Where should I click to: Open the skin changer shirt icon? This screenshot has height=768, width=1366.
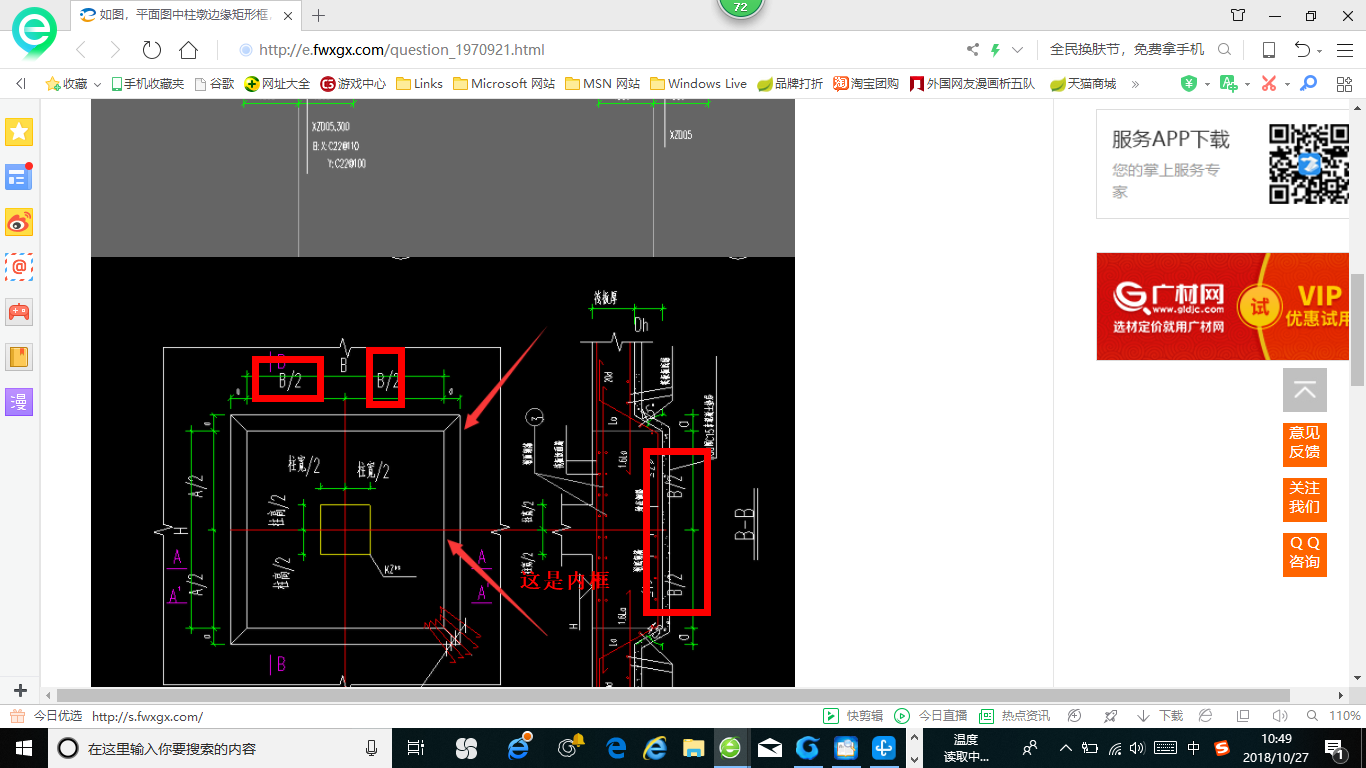pos(1238,15)
